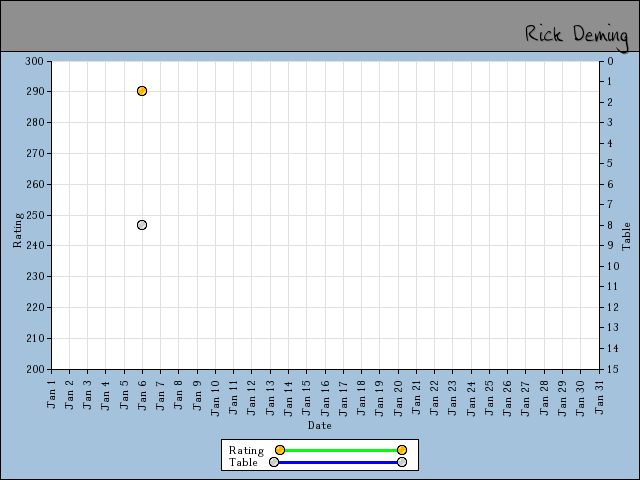Click the Jan 1 date label

click(51, 394)
